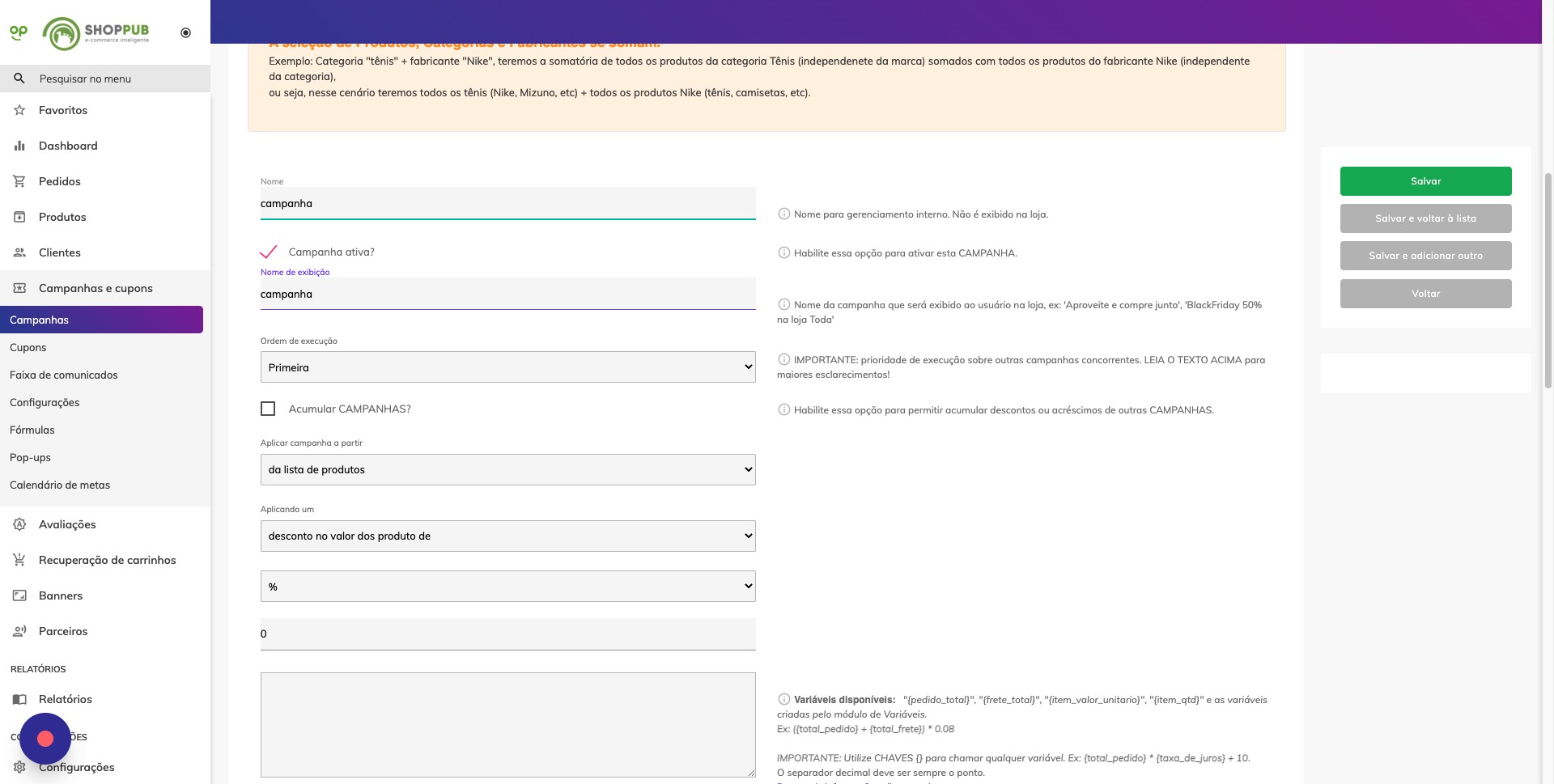Toggle the sidebar pin radio icon
The image size is (1554, 784).
[x=185, y=32]
